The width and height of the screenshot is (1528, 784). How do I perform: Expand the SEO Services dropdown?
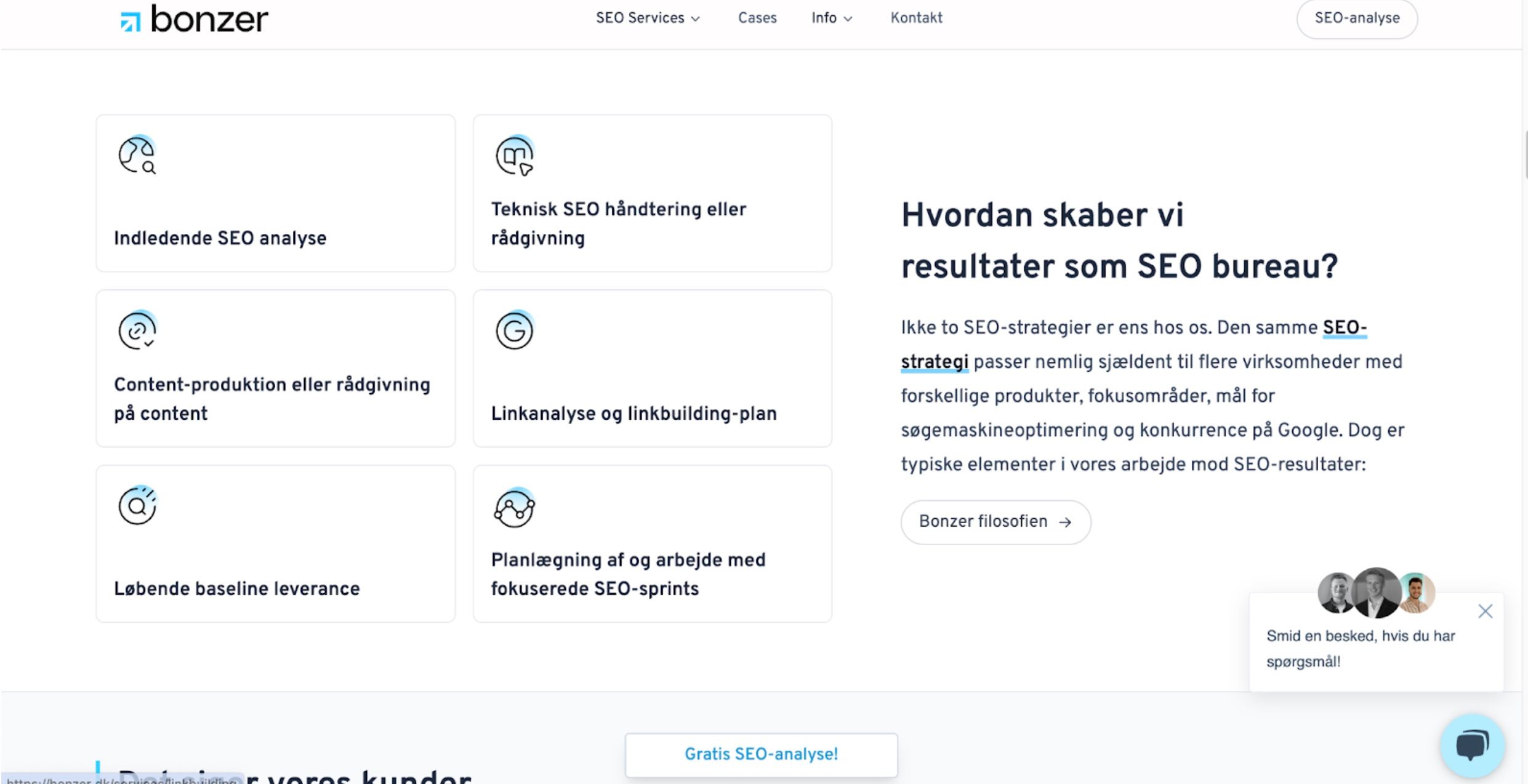[648, 18]
